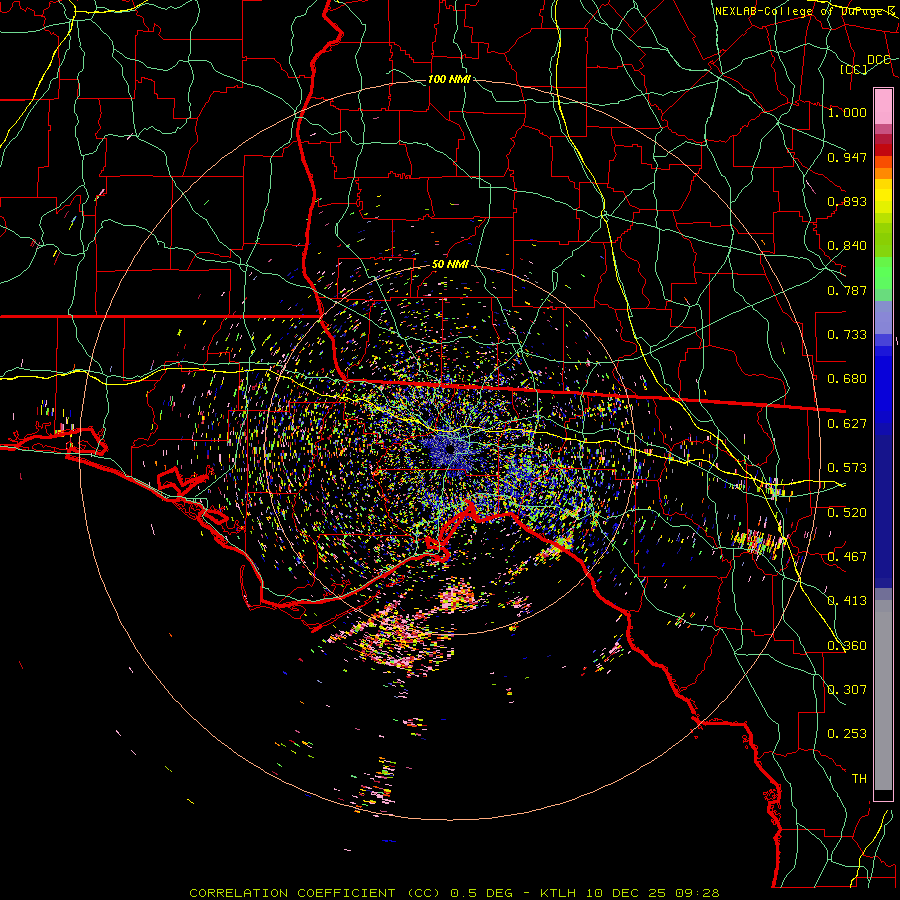Click the pink segment atop the color bar
The height and width of the screenshot is (900, 900).
[x=883, y=107]
